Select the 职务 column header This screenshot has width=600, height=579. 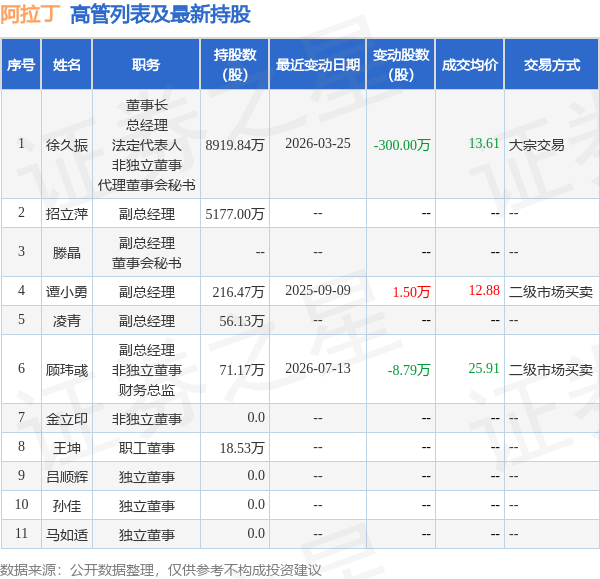[x=146, y=65]
